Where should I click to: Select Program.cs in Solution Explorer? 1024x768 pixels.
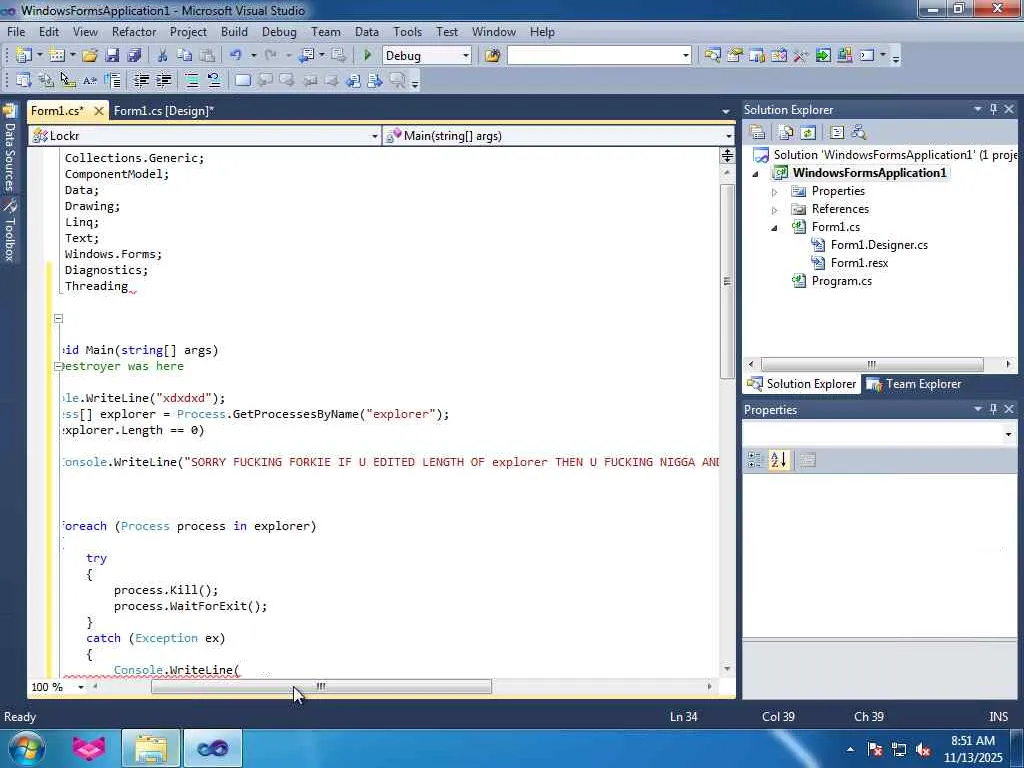coord(841,281)
